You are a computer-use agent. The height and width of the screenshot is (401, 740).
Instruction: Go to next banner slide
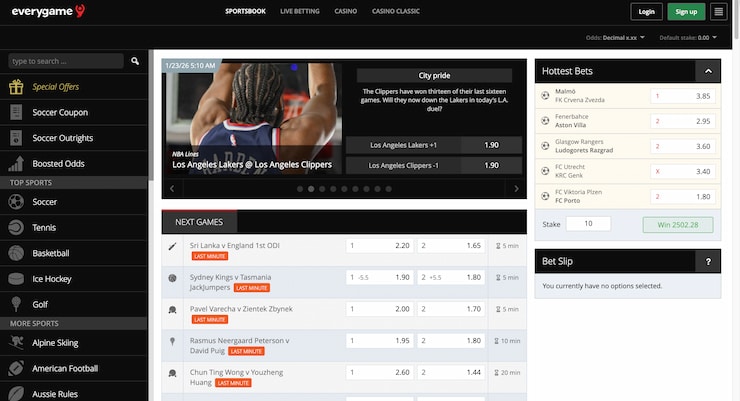tap(516, 189)
